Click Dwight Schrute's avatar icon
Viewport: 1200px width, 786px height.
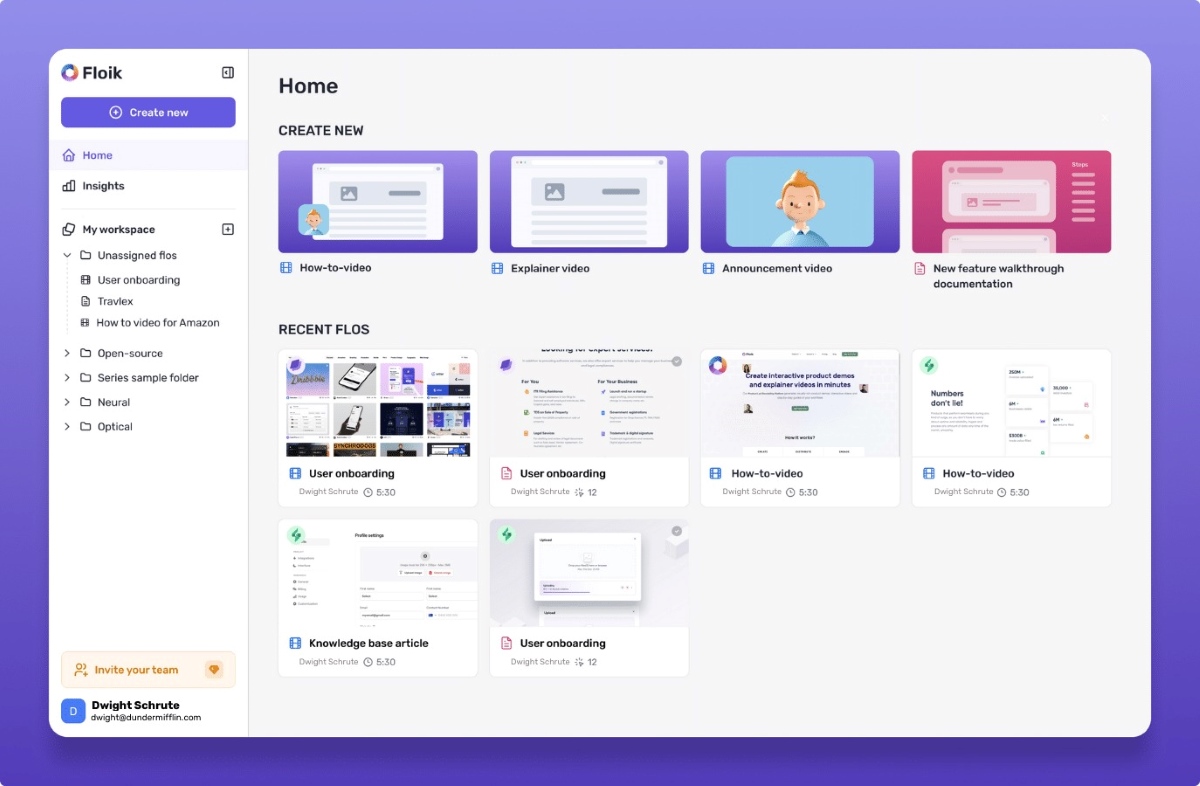[73, 710]
